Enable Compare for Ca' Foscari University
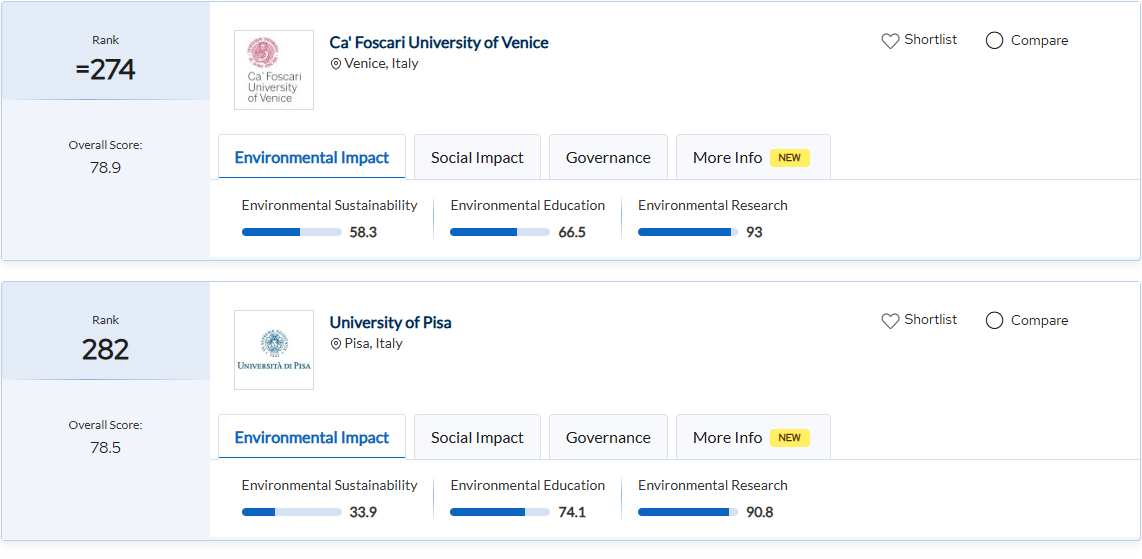 coord(994,41)
